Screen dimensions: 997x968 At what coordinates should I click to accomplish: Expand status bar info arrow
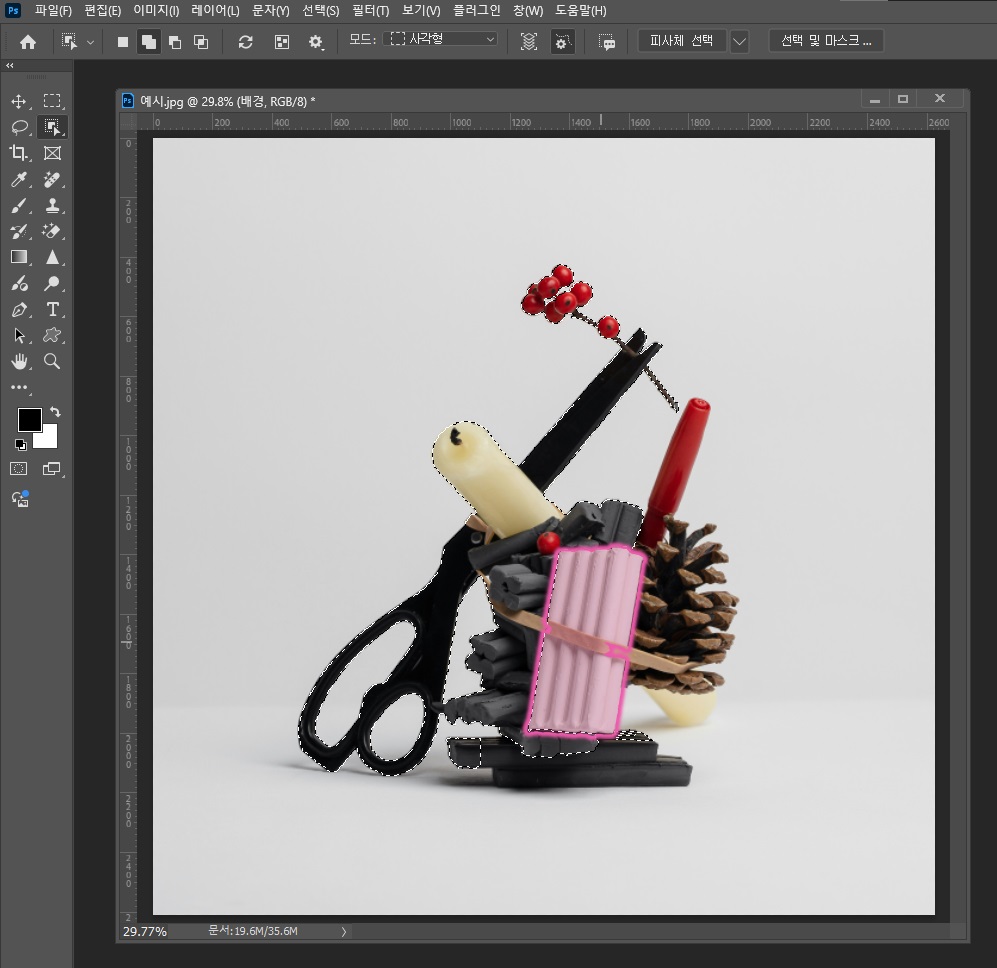point(343,932)
